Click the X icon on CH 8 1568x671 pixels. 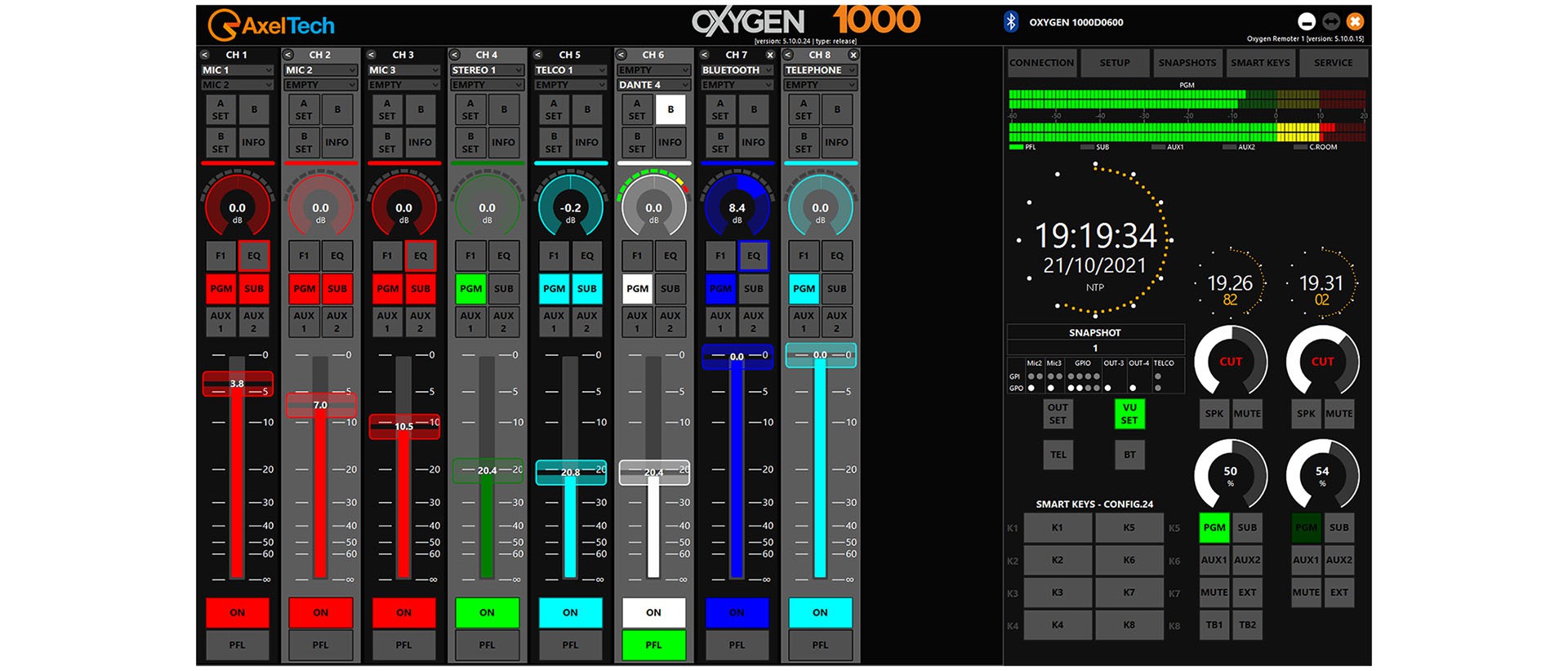click(853, 55)
